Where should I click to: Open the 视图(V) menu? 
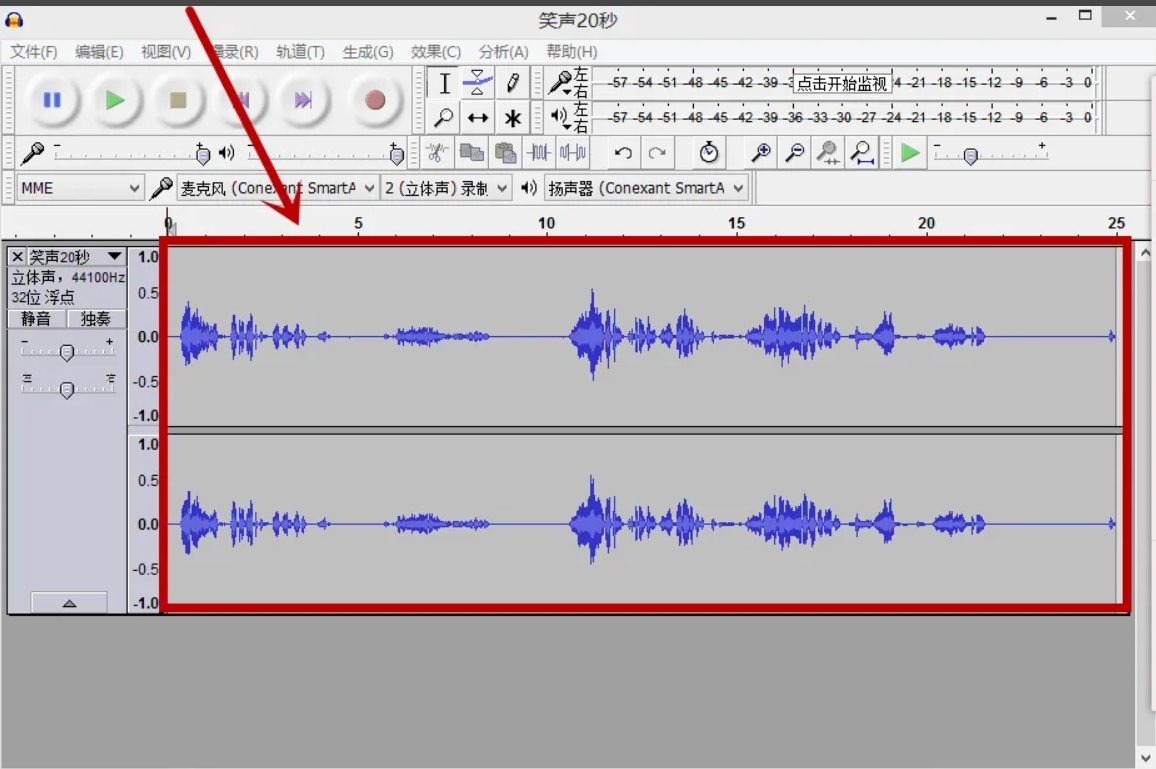point(166,52)
